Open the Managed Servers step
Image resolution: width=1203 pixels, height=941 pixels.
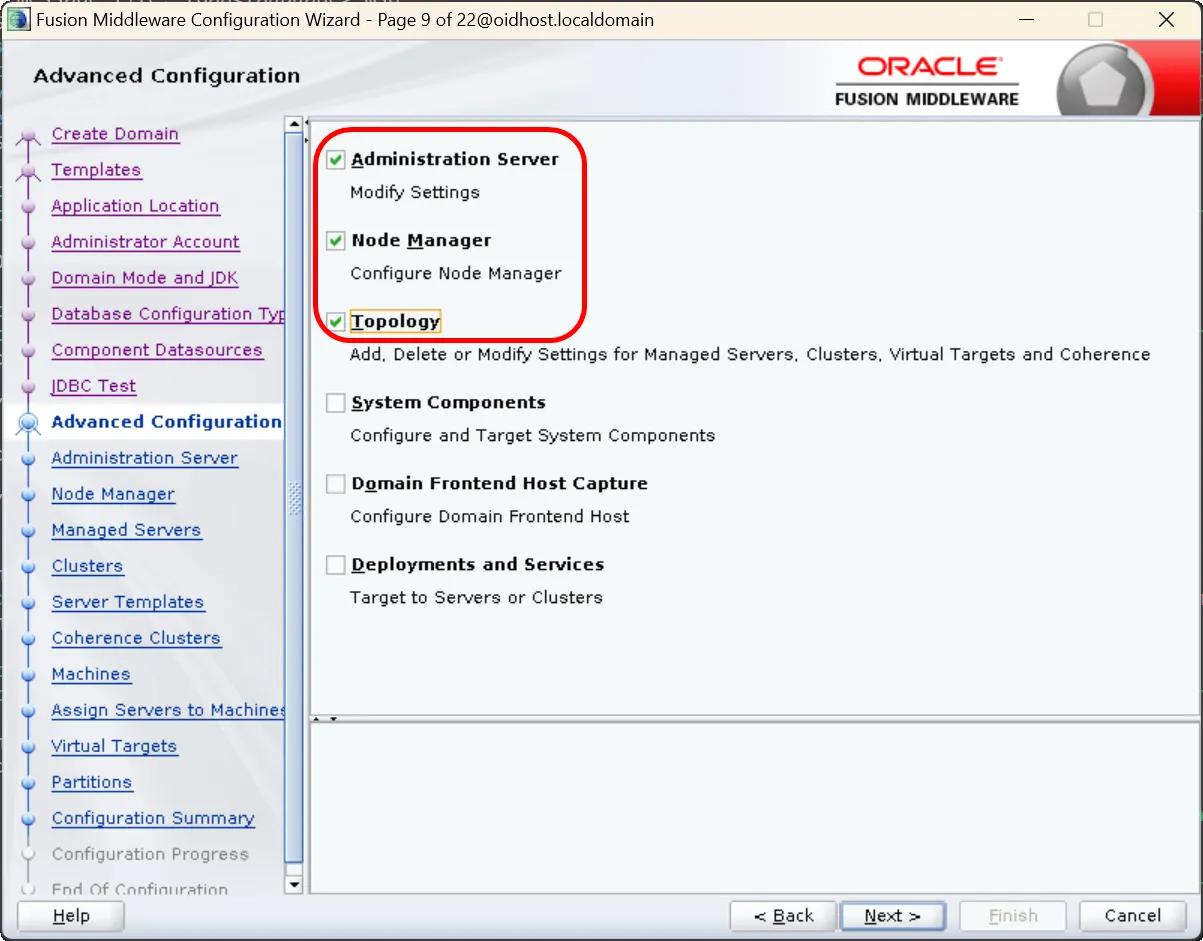[126, 530]
